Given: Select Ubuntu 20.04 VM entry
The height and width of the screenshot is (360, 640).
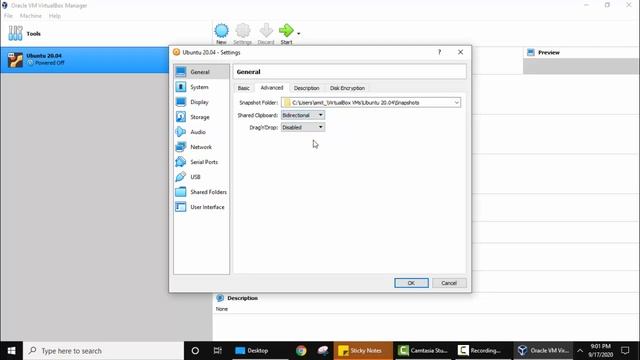Looking at the screenshot, I should coord(85,60).
